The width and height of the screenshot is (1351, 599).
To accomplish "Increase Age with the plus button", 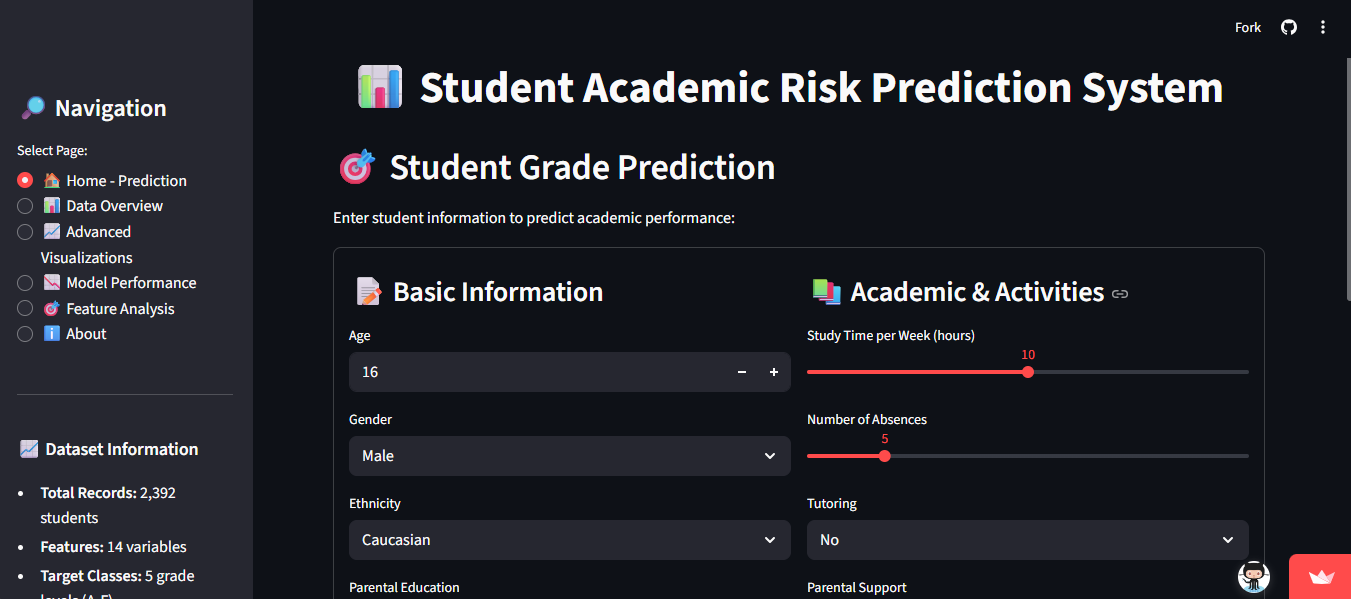I will 774,372.
